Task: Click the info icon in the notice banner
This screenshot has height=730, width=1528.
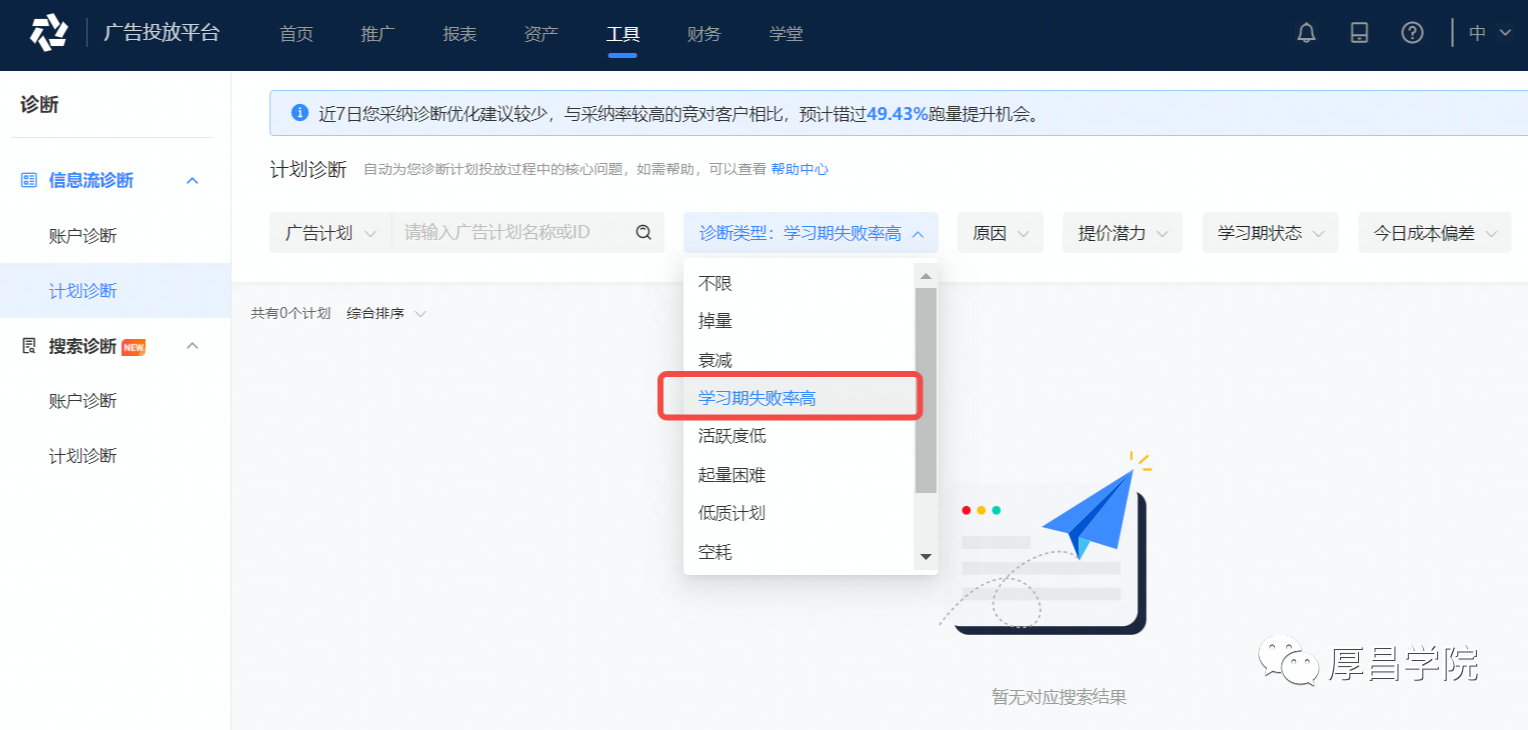Action: point(299,113)
